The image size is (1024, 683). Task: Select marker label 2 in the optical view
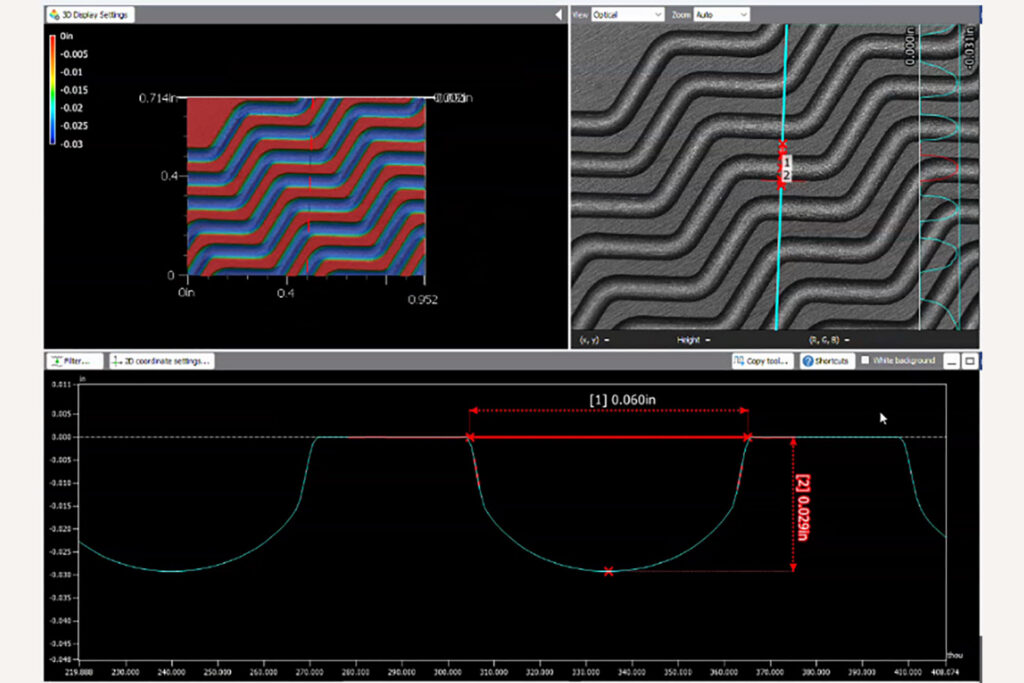click(x=786, y=175)
